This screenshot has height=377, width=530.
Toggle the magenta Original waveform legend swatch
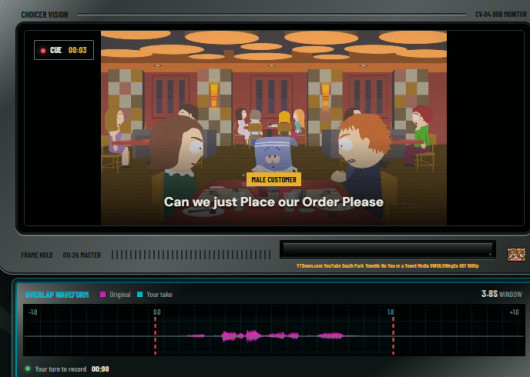(x=103, y=294)
